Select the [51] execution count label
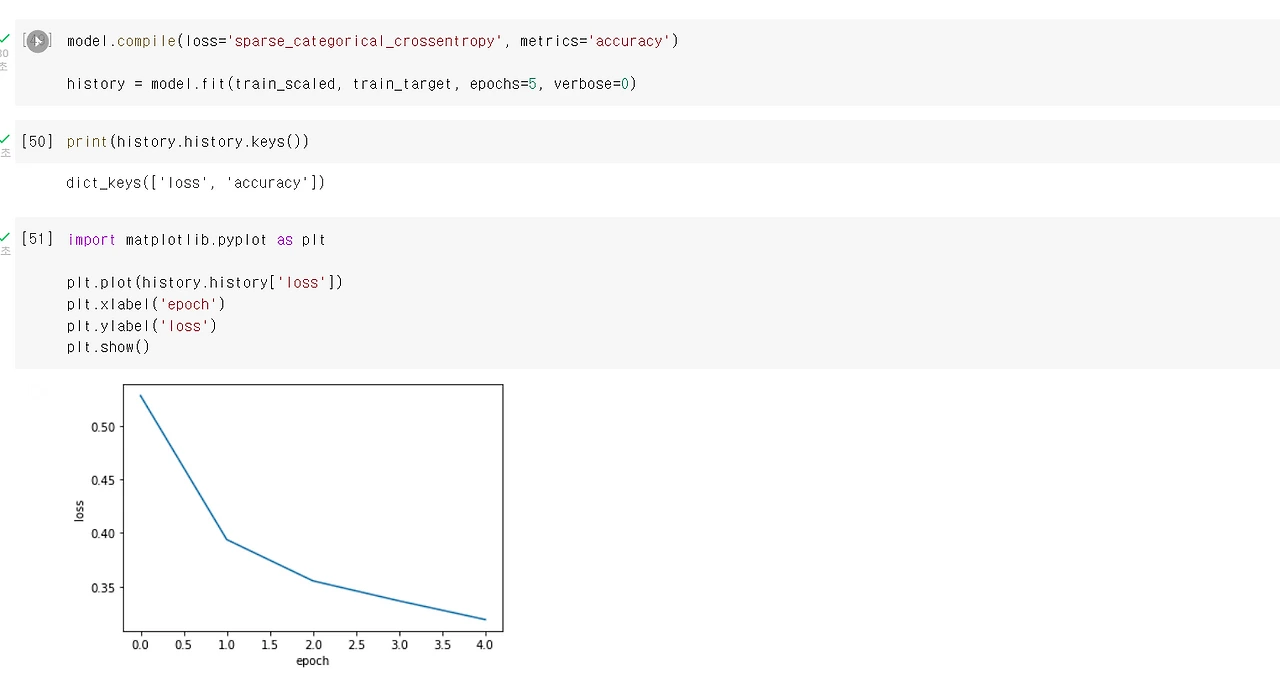Screen dimensions: 1280x695 tap(37, 239)
